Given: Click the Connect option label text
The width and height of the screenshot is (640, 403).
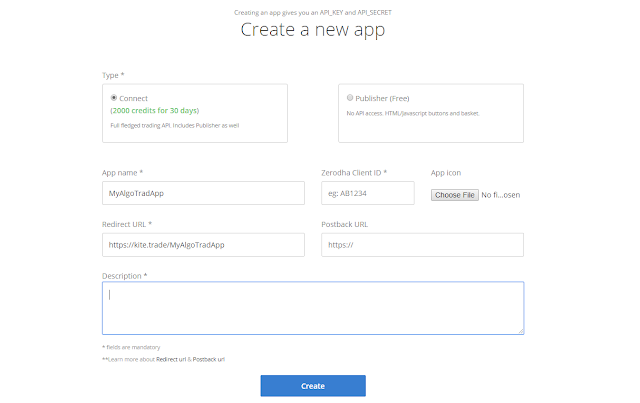Looking at the screenshot, I should point(133,98).
